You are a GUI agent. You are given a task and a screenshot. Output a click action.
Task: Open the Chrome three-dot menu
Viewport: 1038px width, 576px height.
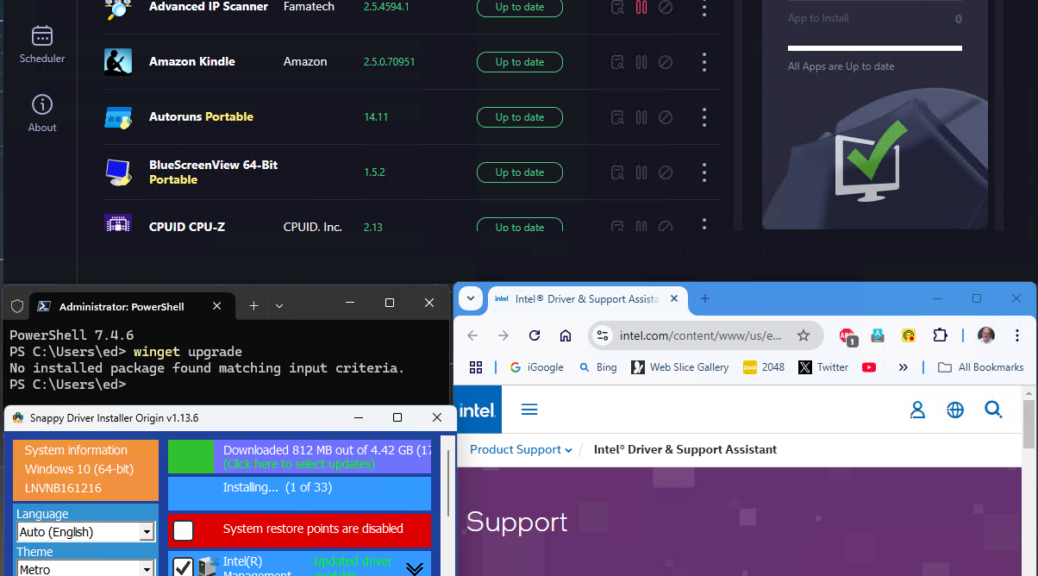(x=1017, y=336)
